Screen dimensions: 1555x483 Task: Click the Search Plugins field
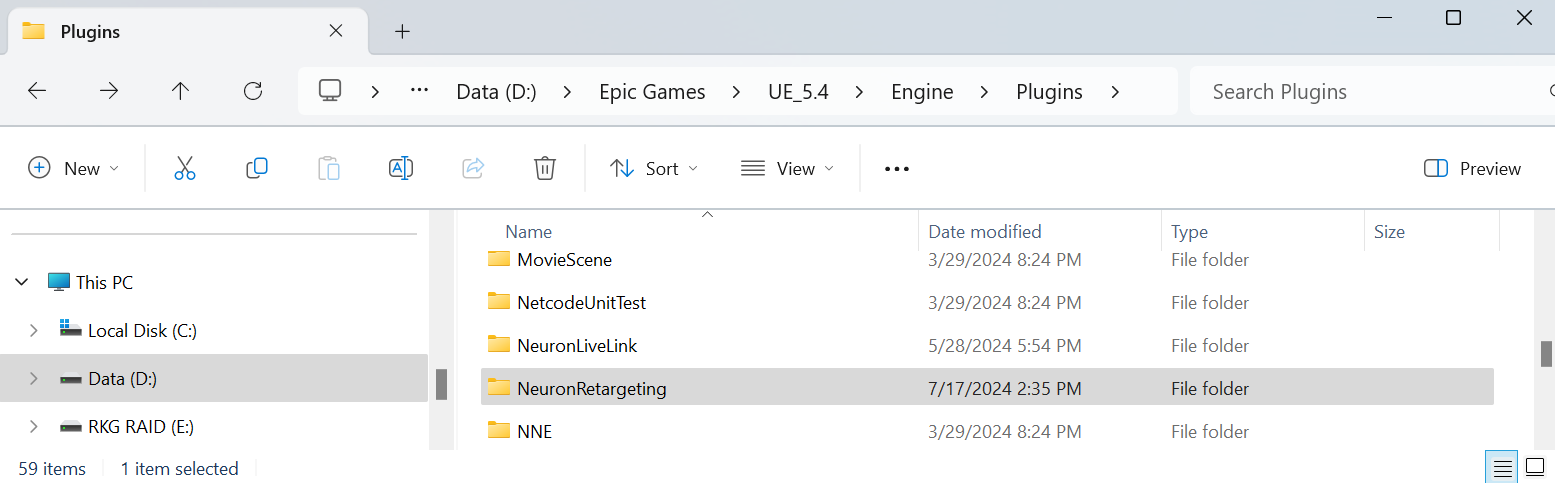(x=1372, y=92)
